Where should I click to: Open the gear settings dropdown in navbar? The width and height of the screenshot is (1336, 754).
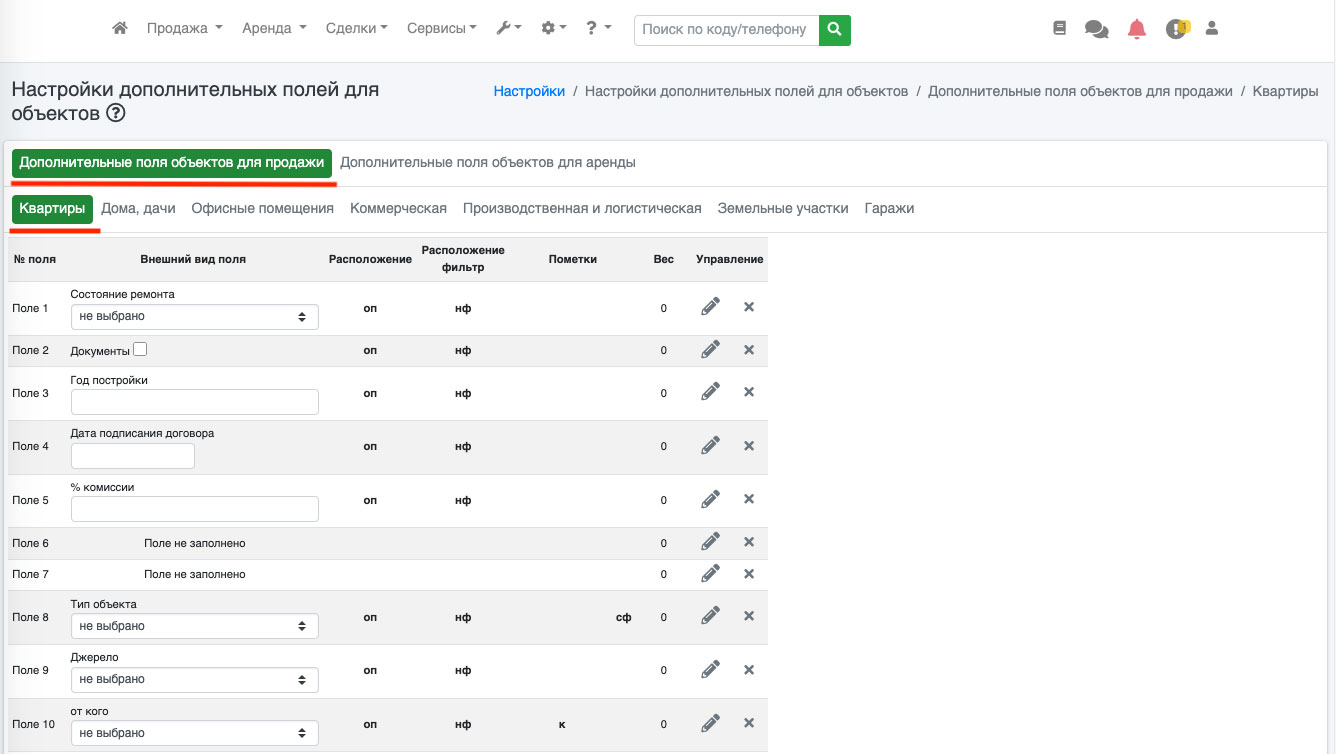[553, 29]
